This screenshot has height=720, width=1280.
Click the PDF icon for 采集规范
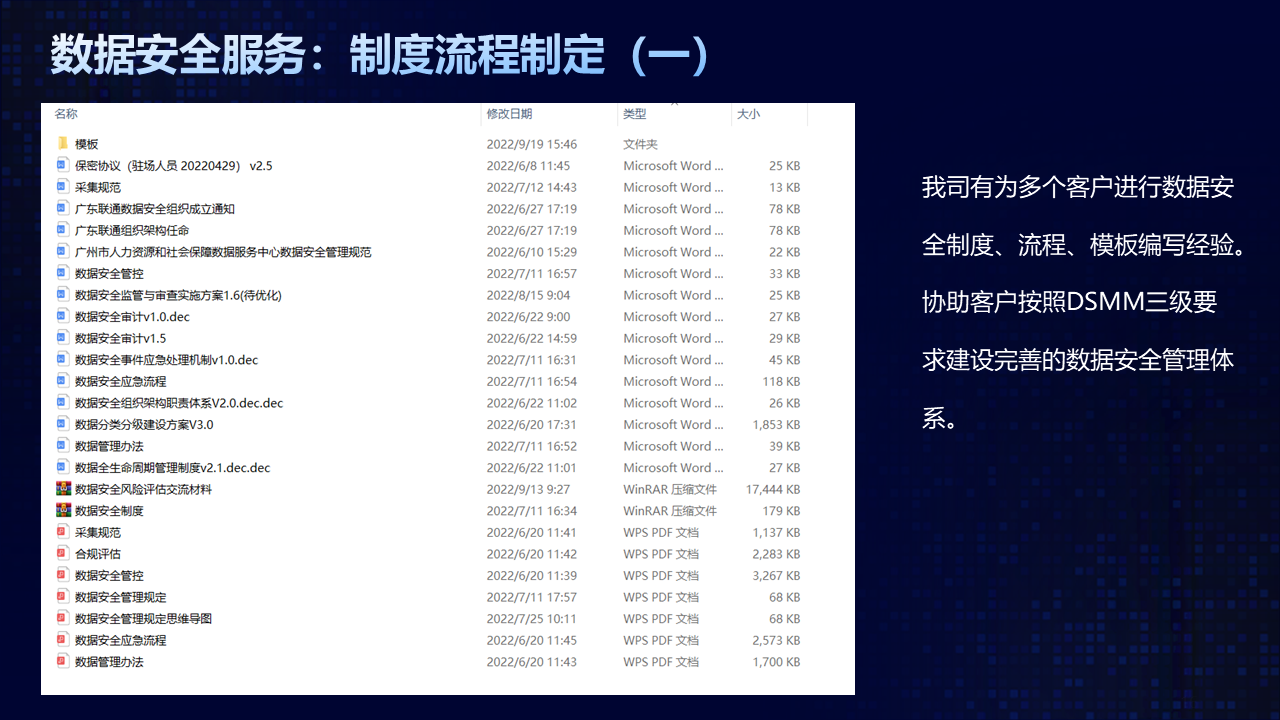coord(62,533)
